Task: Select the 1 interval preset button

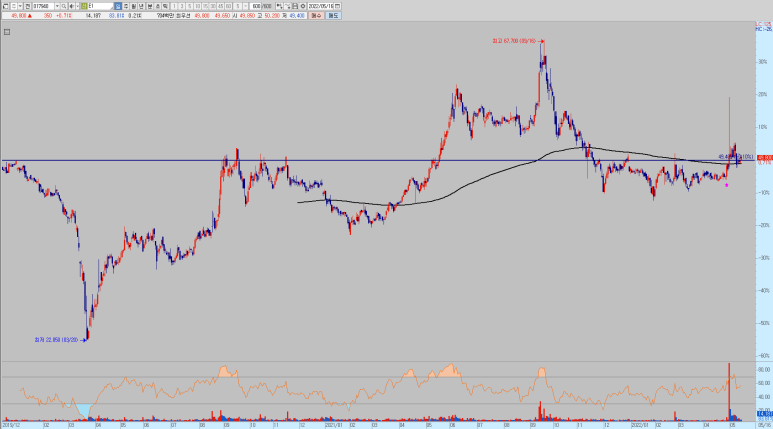Action: (x=174, y=6)
